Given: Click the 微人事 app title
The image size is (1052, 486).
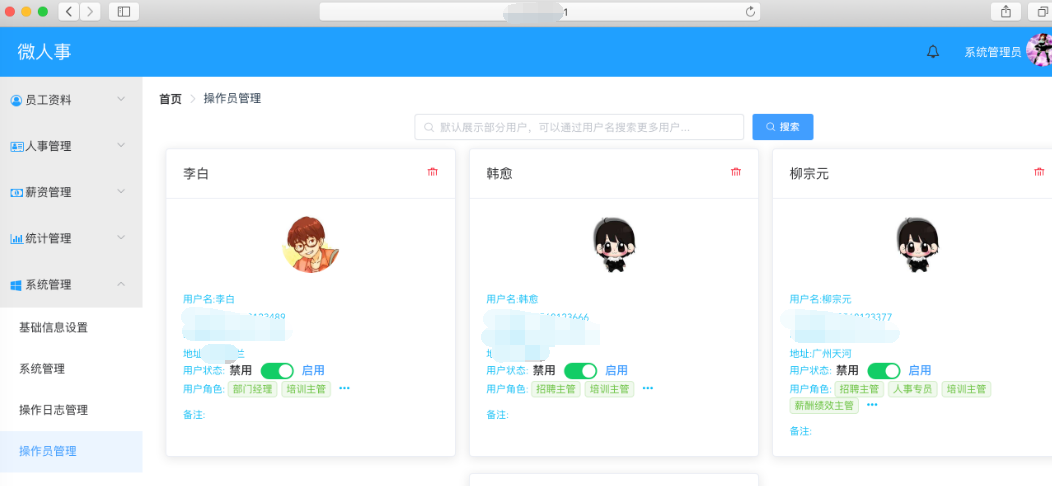Looking at the screenshot, I should [x=44, y=52].
